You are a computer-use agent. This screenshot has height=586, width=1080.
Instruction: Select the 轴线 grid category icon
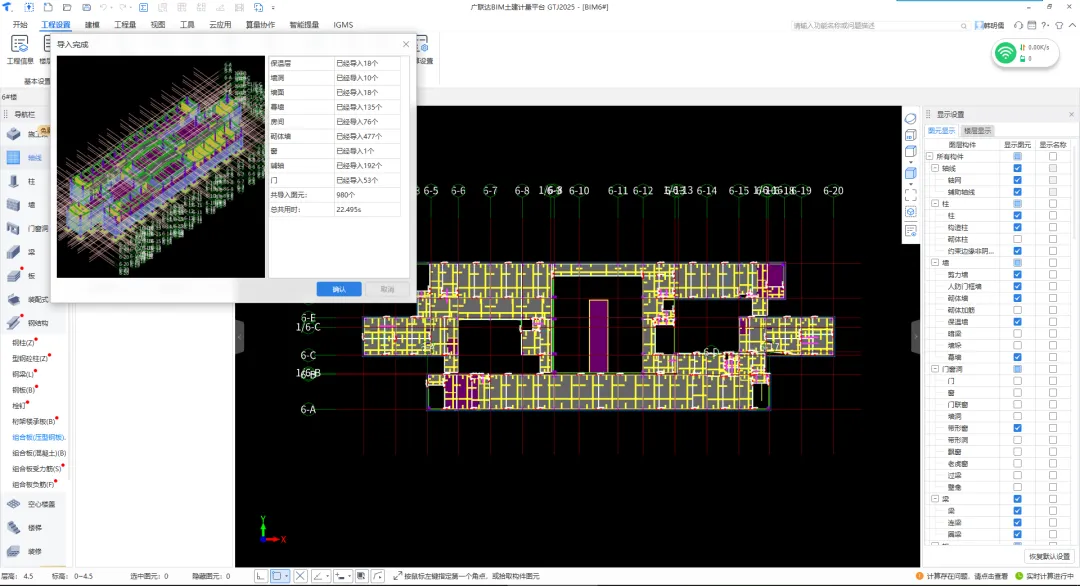click(13, 157)
